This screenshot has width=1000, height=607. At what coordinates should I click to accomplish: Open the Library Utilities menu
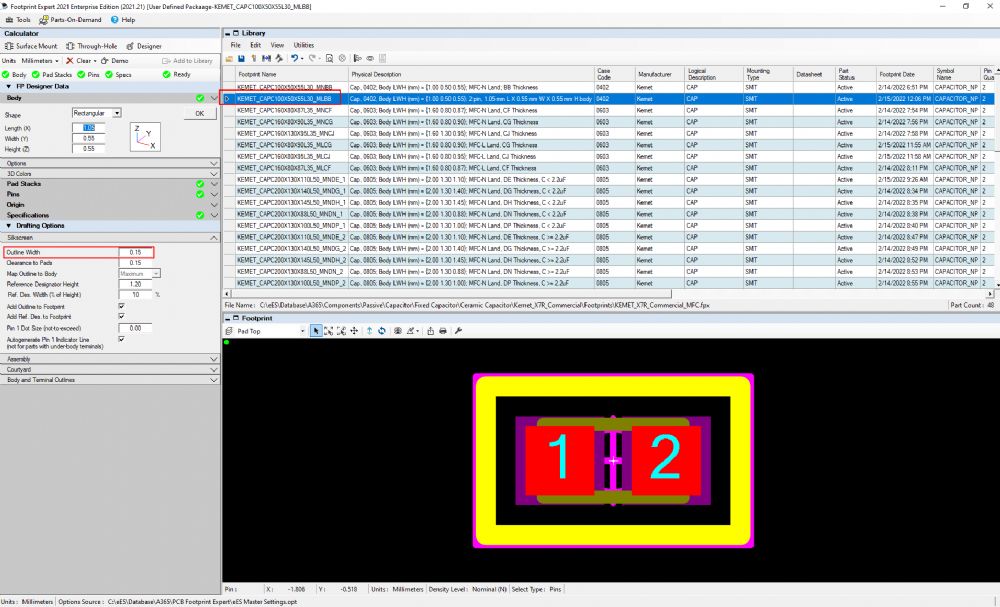click(x=304, y=45)
